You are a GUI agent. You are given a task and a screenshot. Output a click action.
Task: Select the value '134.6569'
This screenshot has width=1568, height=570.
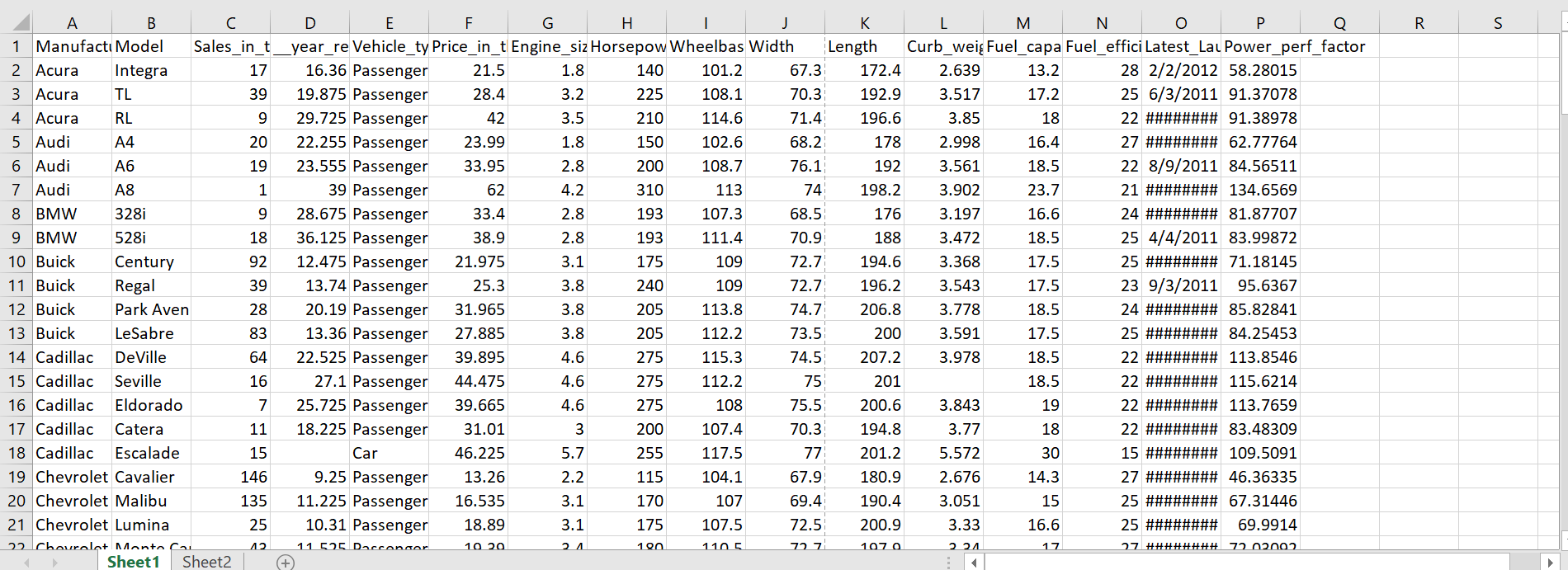(1260, 190)
